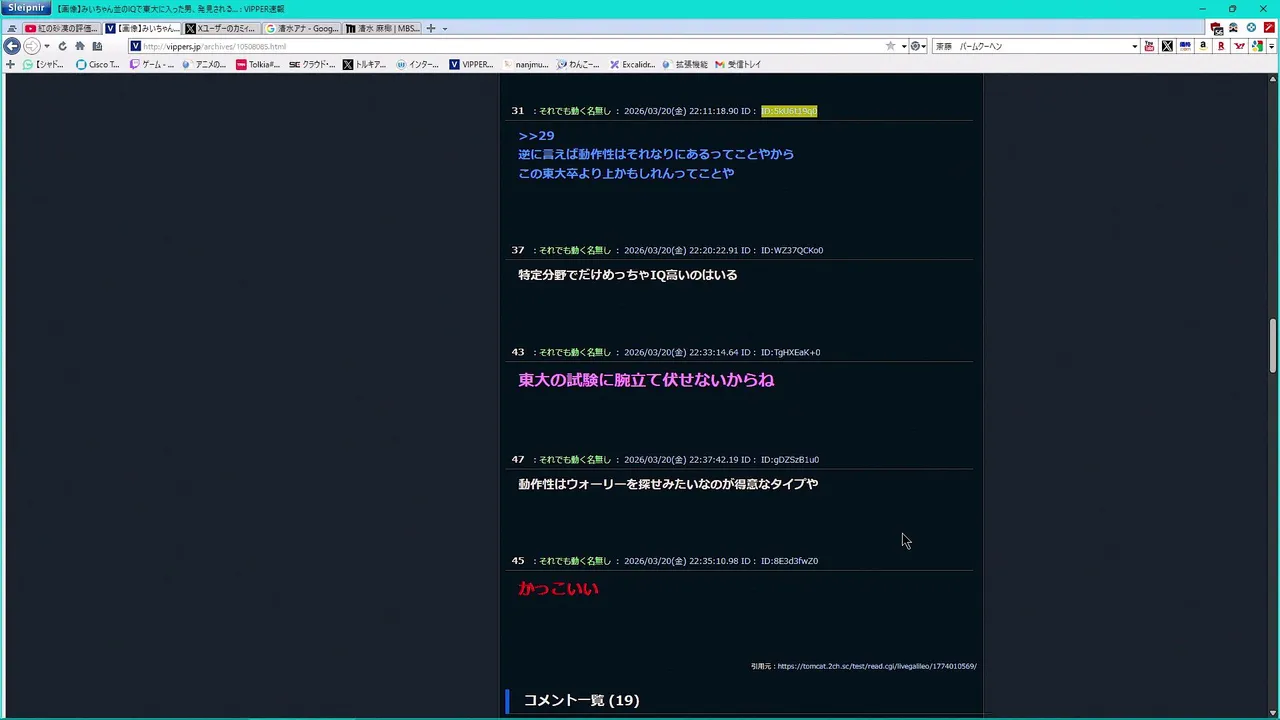1280x720 pixels.
Task: Search with the multicolor Google maps-style icon
Action: (1257, 46)
